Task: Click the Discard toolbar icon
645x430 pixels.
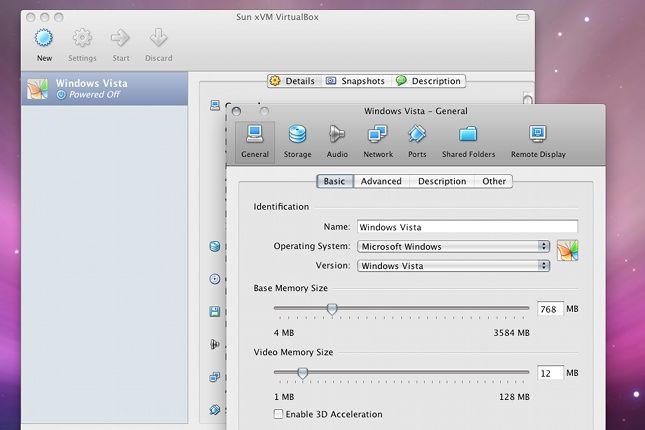Action: [x=158, y=38]
